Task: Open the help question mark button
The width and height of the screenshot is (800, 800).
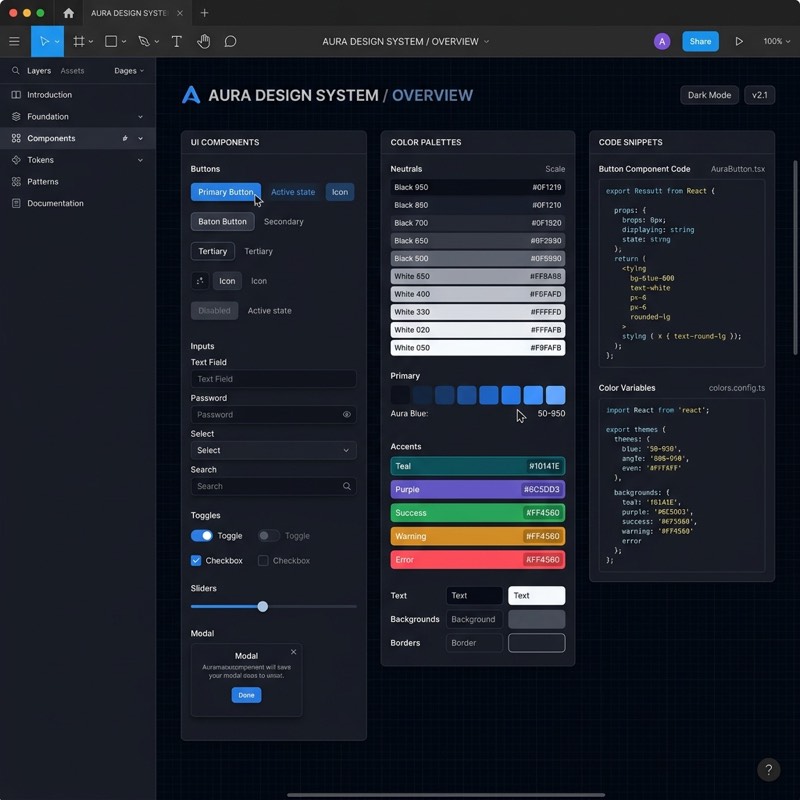Action: [x=768, y=769]
